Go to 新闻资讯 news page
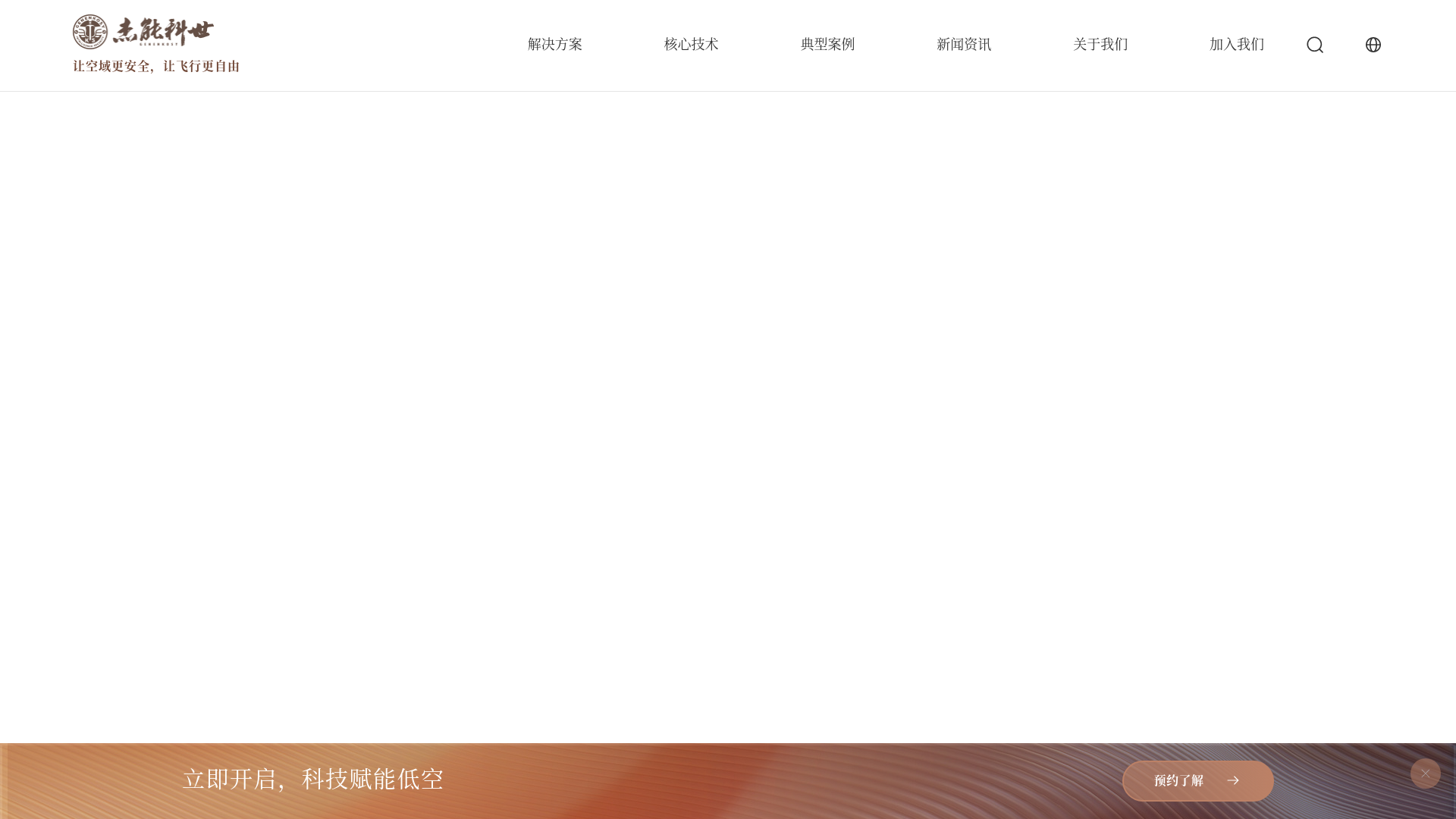This screenshot has width=1456, height=819. coord(964,45)
